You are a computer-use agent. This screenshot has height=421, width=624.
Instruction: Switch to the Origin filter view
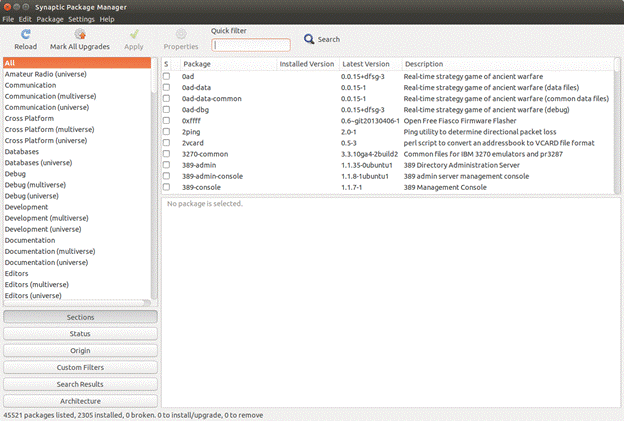pyautogui.click(x=80, y=351)
